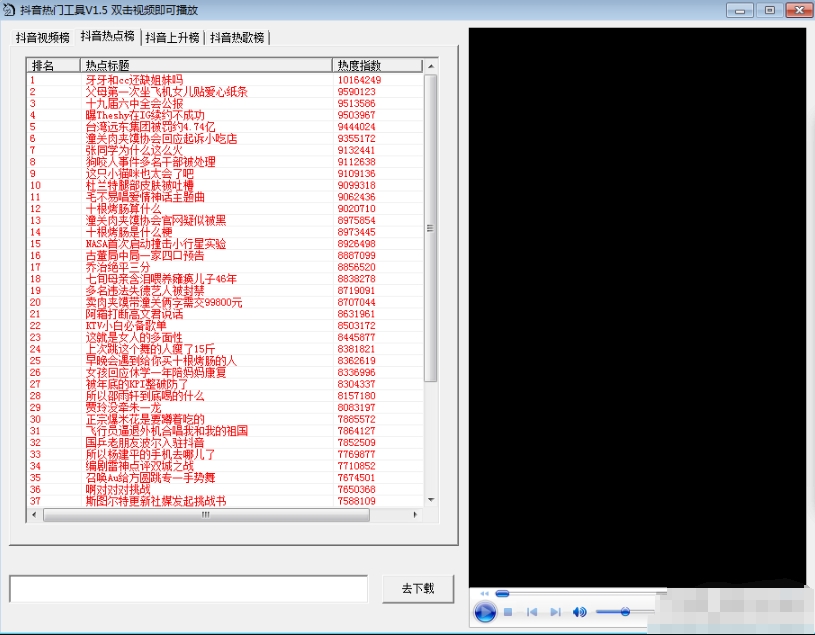
Task: Click the horizontal scrollbar thumb
Action: 206,515
